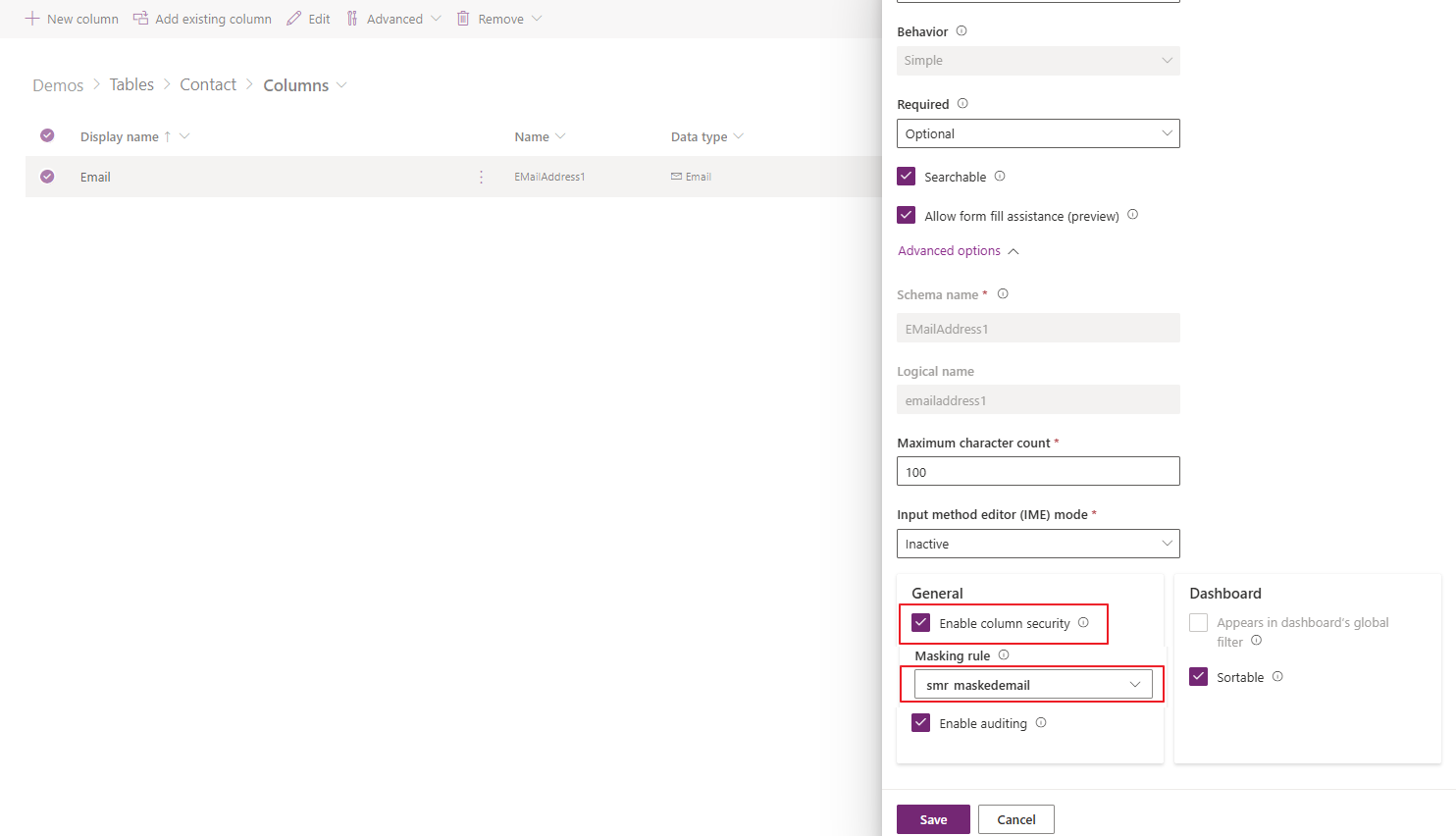The image size is (1456, 836).
Task: Open the Columns breadcrumb chevron menu
Action: [x=339, y=85]
